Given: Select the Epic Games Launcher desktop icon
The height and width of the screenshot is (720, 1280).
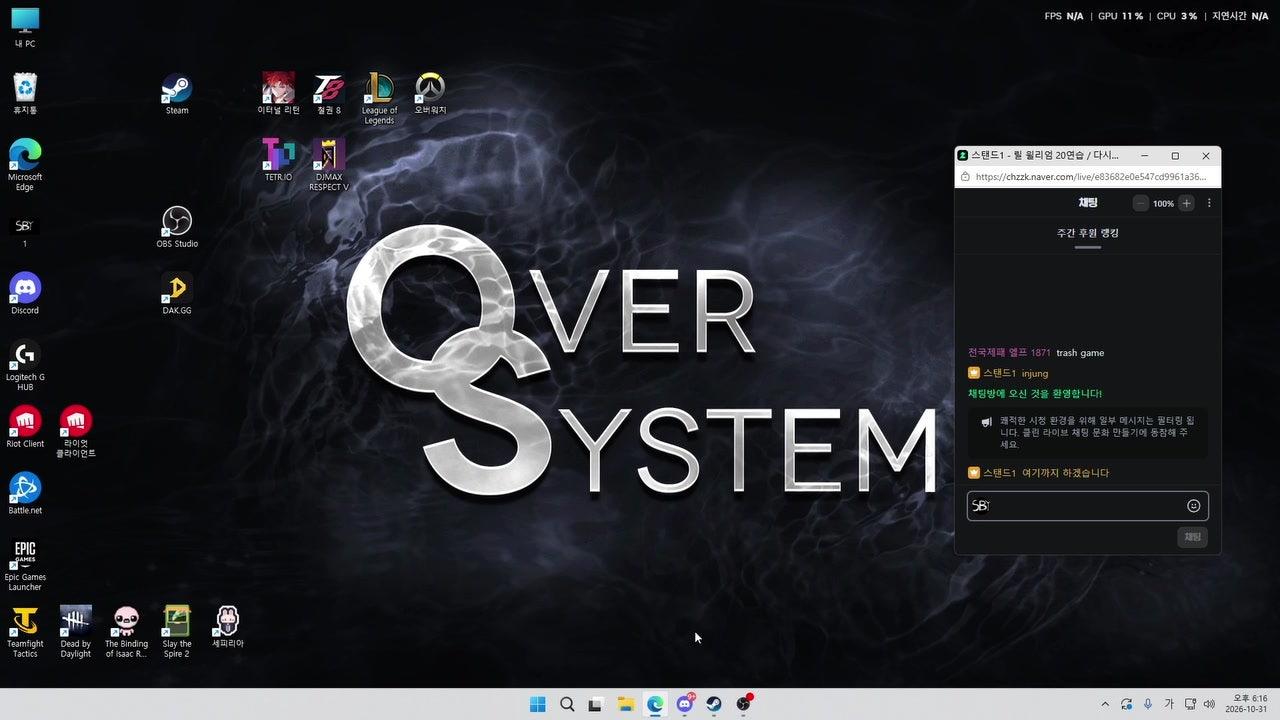Looking at the screenshot, I should click(25, 565).
